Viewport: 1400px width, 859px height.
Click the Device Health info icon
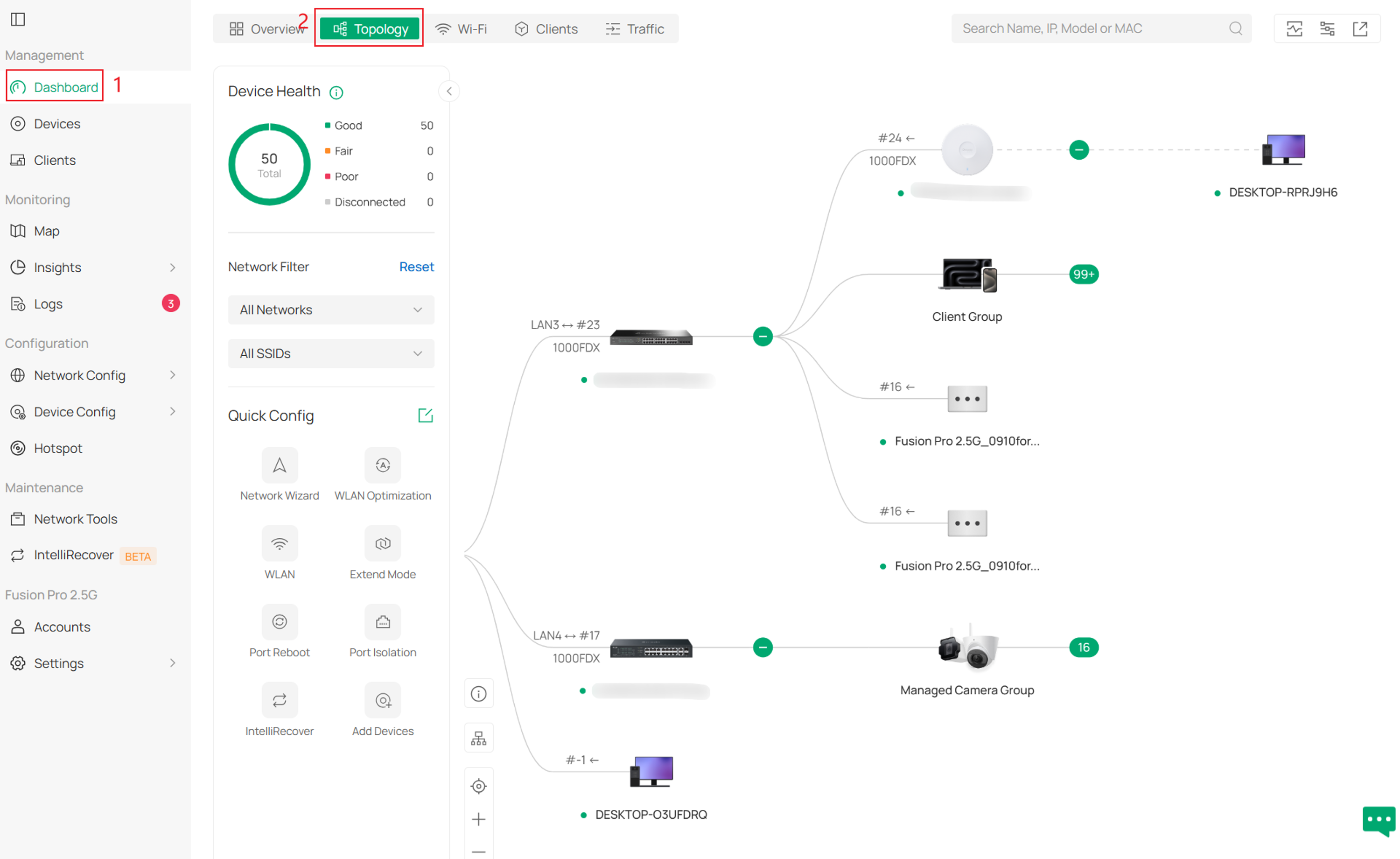point(336,92)
